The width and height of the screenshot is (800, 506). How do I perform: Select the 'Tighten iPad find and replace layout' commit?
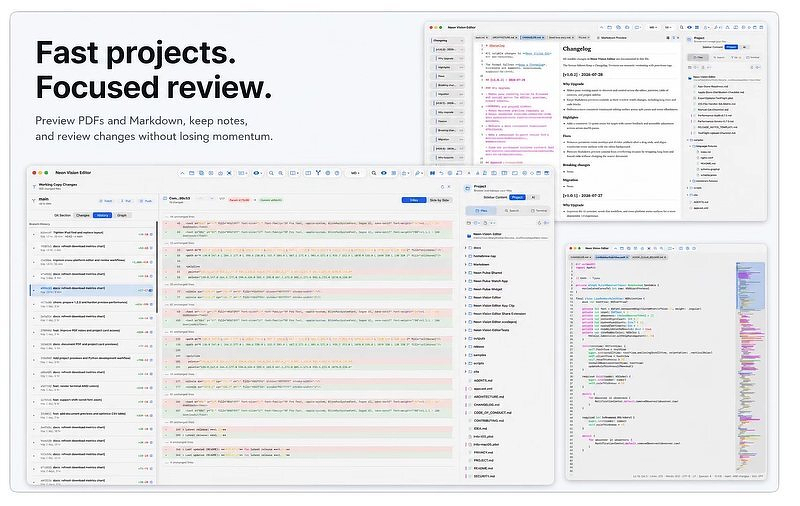pos(92,234)
